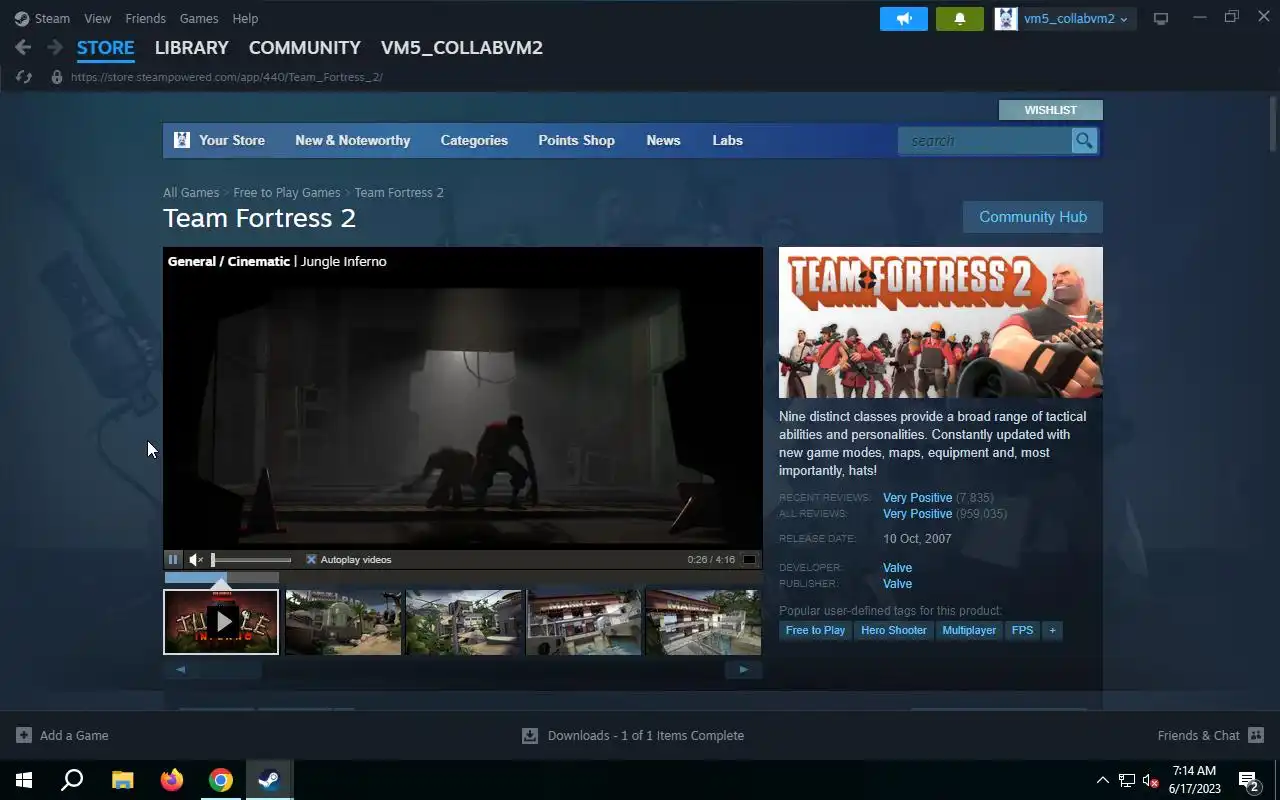
Task: Open announcements via the megaphone icon
Action: pyautogui.click(x=904, y=18)
